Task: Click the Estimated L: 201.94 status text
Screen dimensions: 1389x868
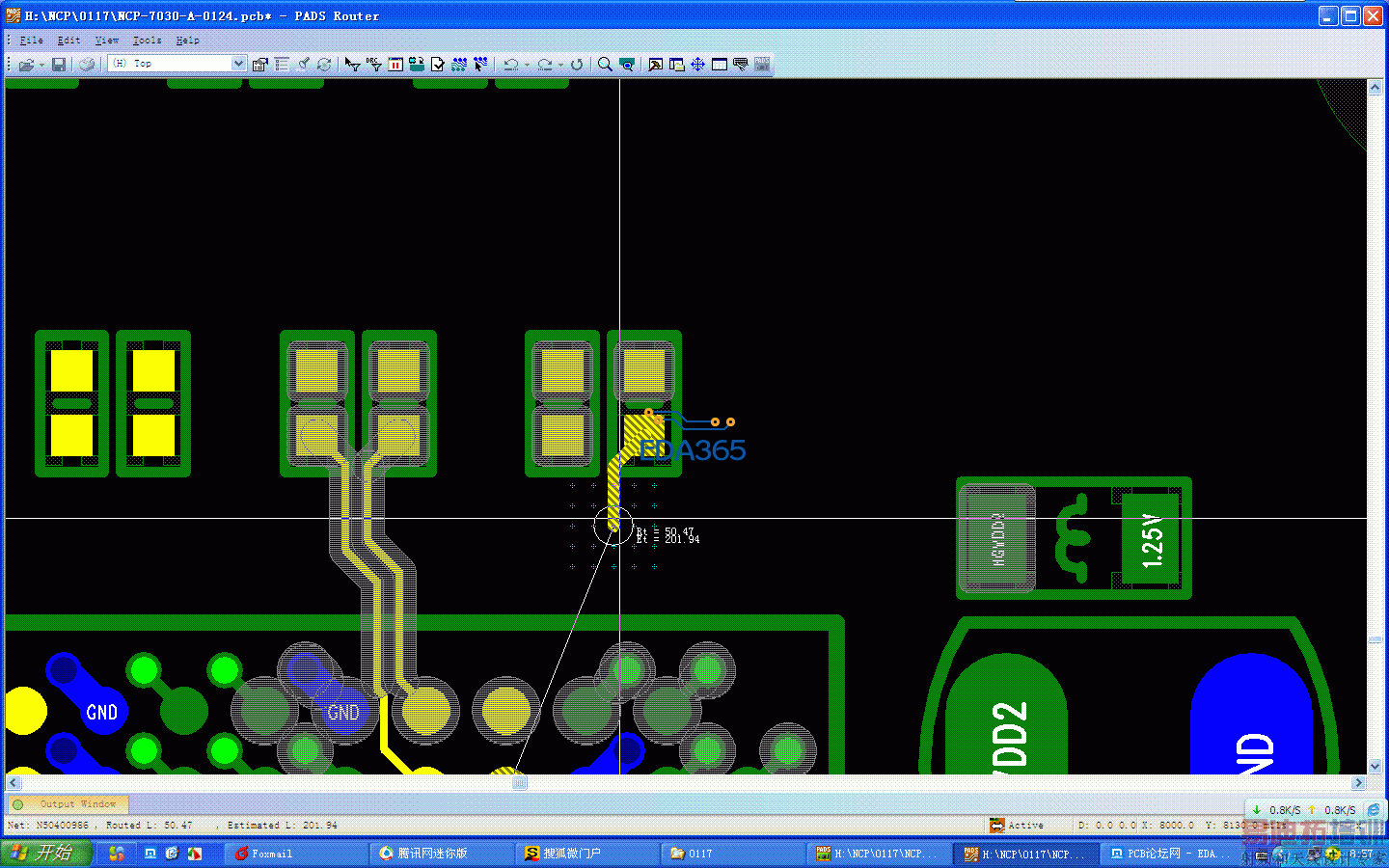Action: (x=283, y=826)
